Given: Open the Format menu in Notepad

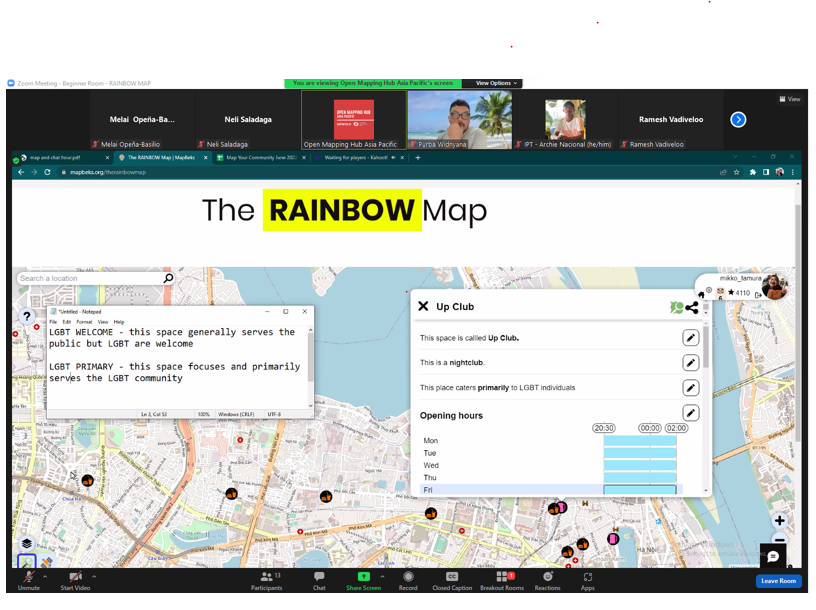Looking at the screenshot, I should (x=84, y=322).
